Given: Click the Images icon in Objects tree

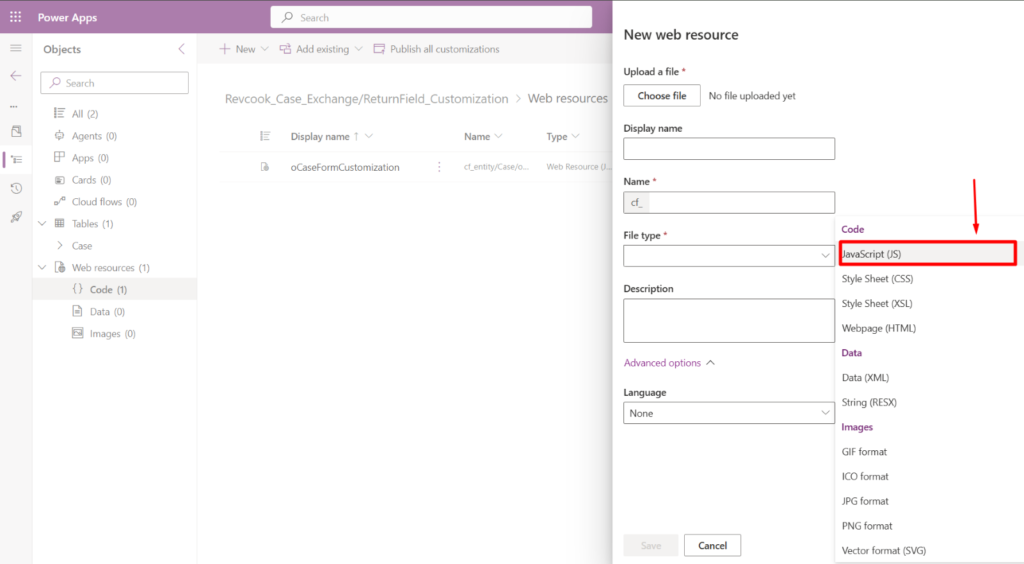Looking at the screenshot, I should (78, 333).
